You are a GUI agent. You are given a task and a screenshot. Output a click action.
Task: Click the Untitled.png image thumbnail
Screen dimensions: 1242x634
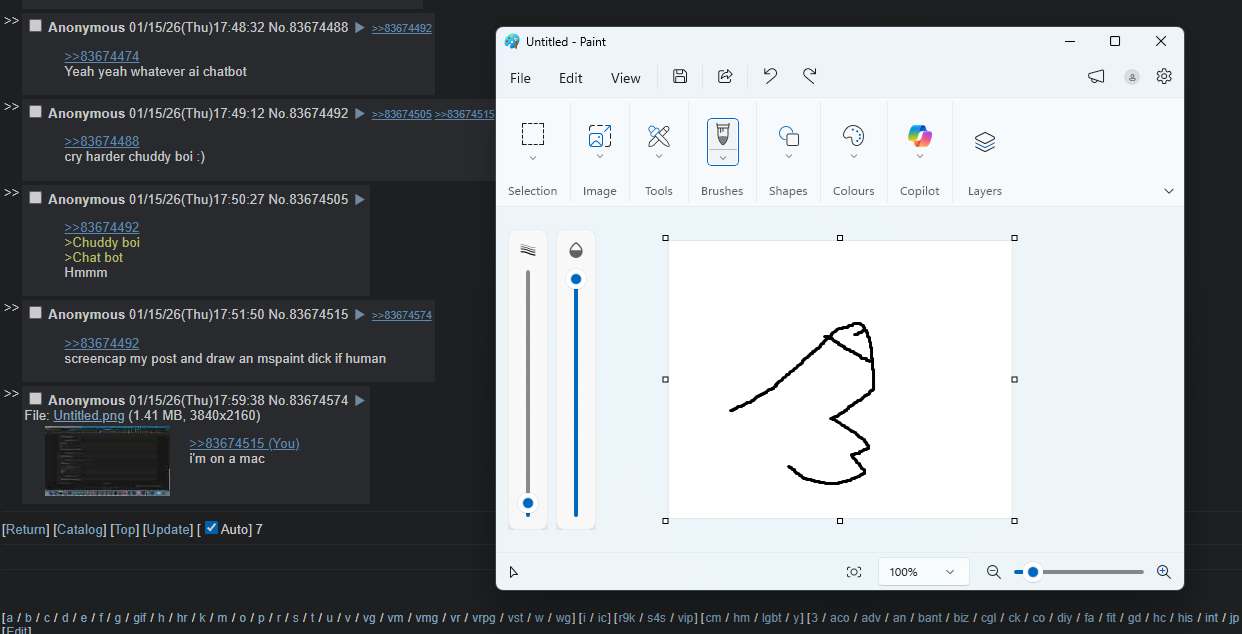coord(107,461)
